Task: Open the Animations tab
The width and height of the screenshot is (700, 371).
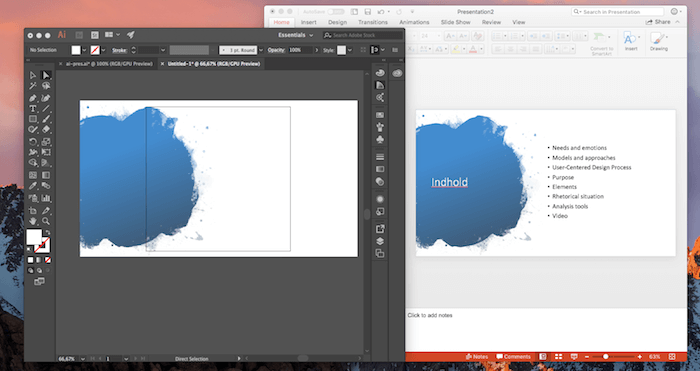Action: 414,22
